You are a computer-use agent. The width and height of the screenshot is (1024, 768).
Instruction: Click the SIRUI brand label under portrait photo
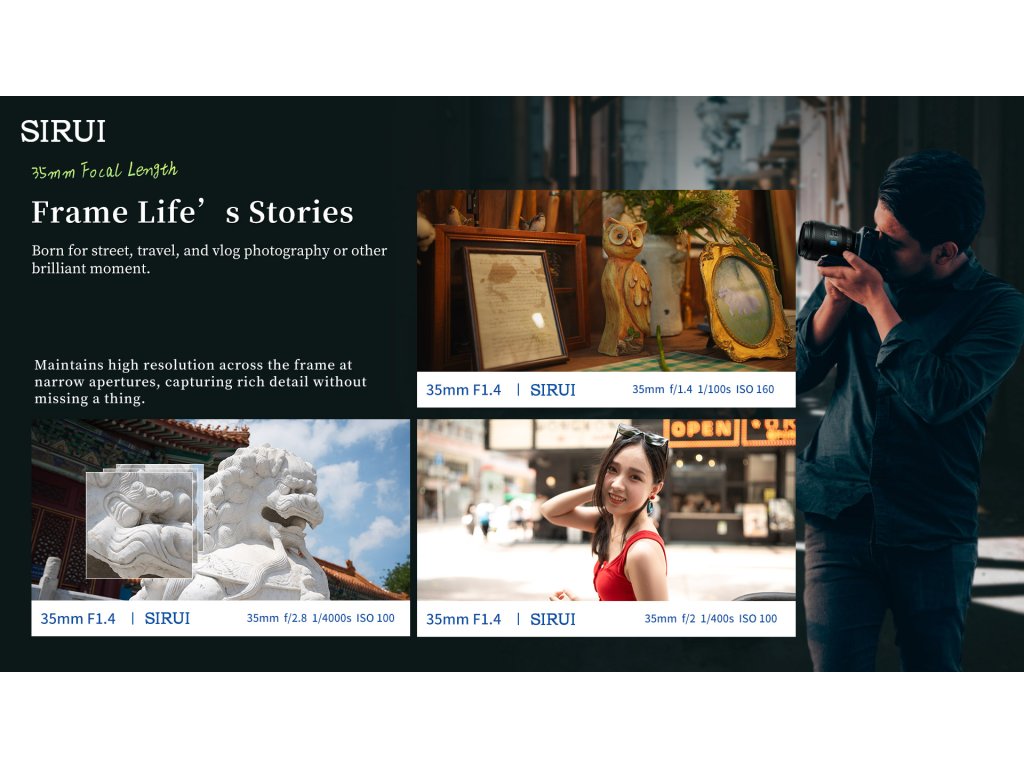tap(552, 619)
